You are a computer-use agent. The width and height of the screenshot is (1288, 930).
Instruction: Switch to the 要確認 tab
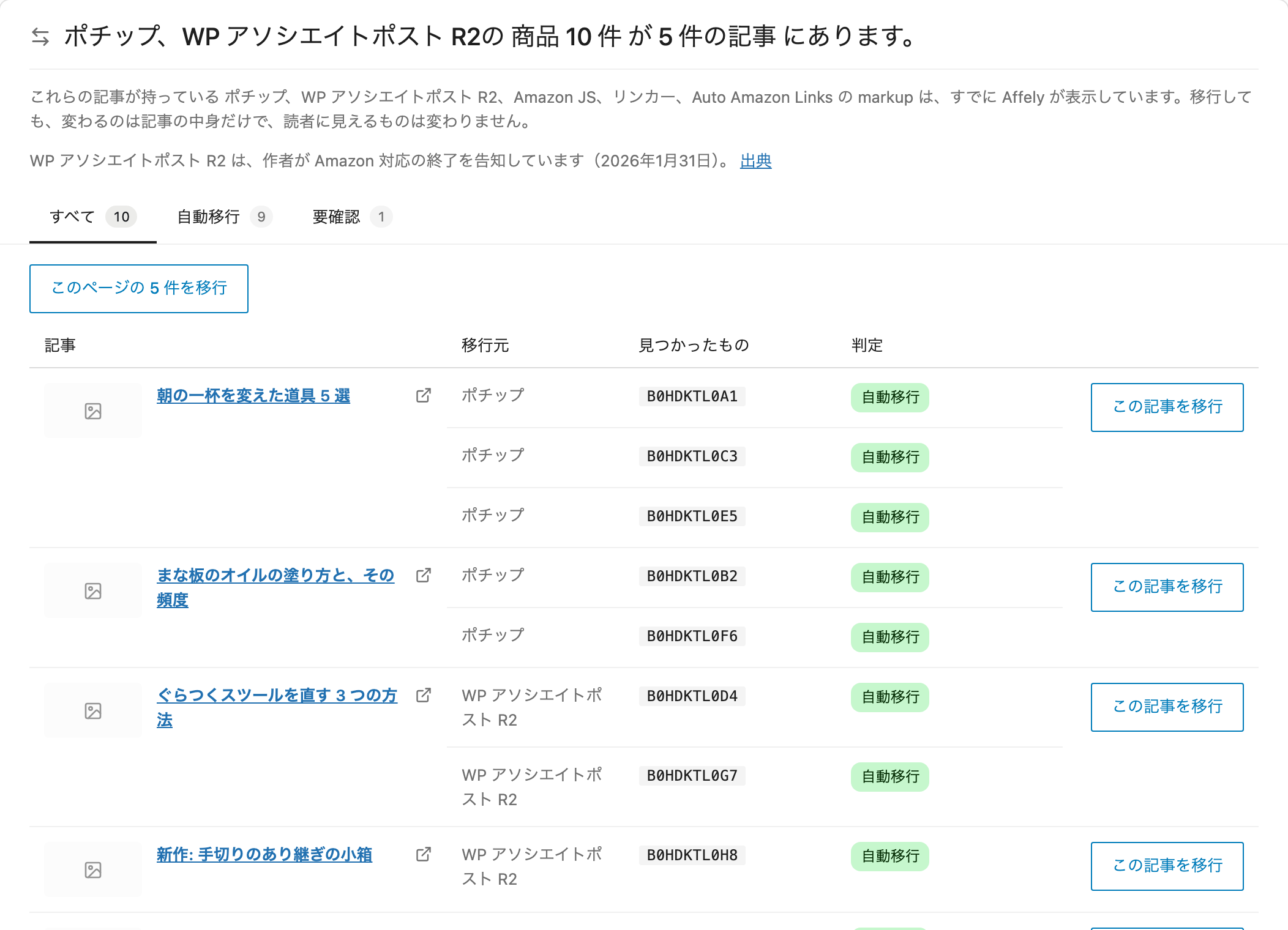352,217
